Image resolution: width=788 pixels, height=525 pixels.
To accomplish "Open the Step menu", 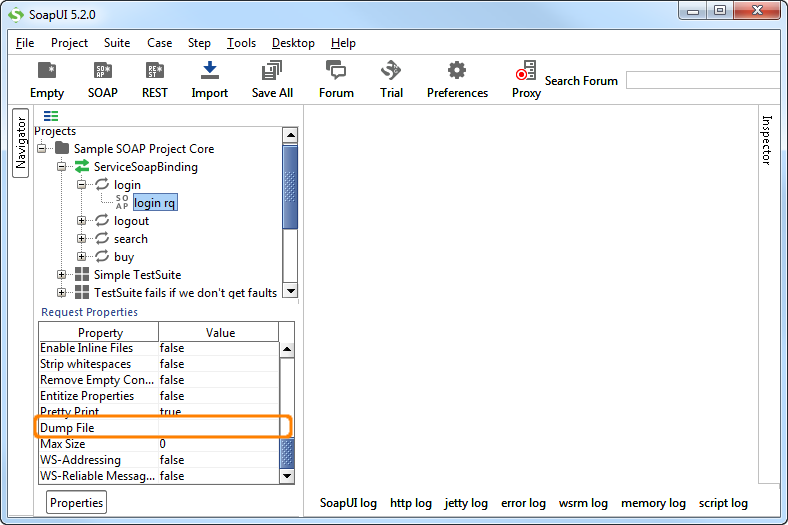I will [x=200, y=43].
